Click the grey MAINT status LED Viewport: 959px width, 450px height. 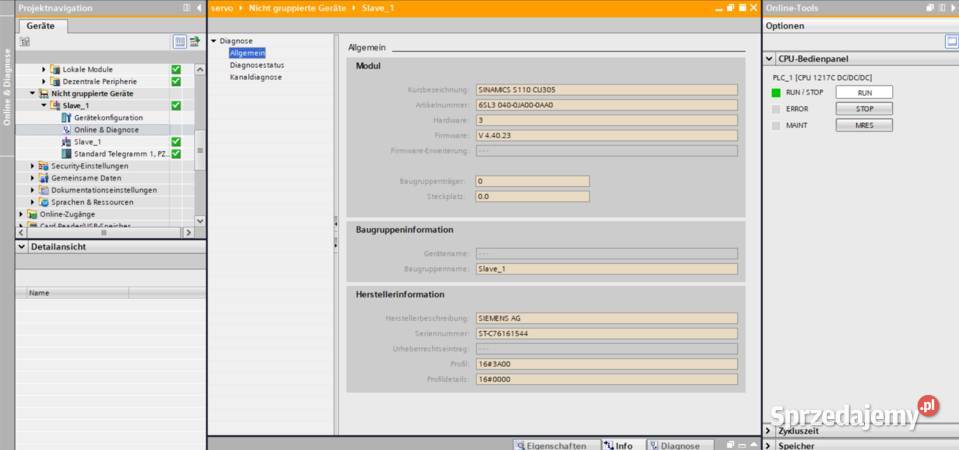(776, 125)
